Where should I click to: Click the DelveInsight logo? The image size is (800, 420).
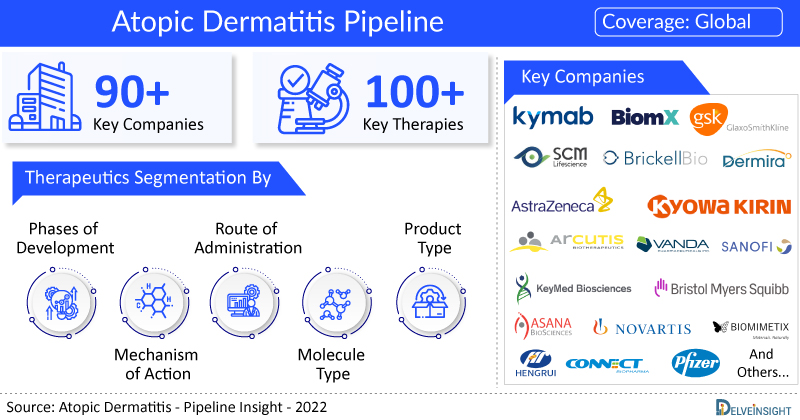pyautogui.click(x=754, y=408)
